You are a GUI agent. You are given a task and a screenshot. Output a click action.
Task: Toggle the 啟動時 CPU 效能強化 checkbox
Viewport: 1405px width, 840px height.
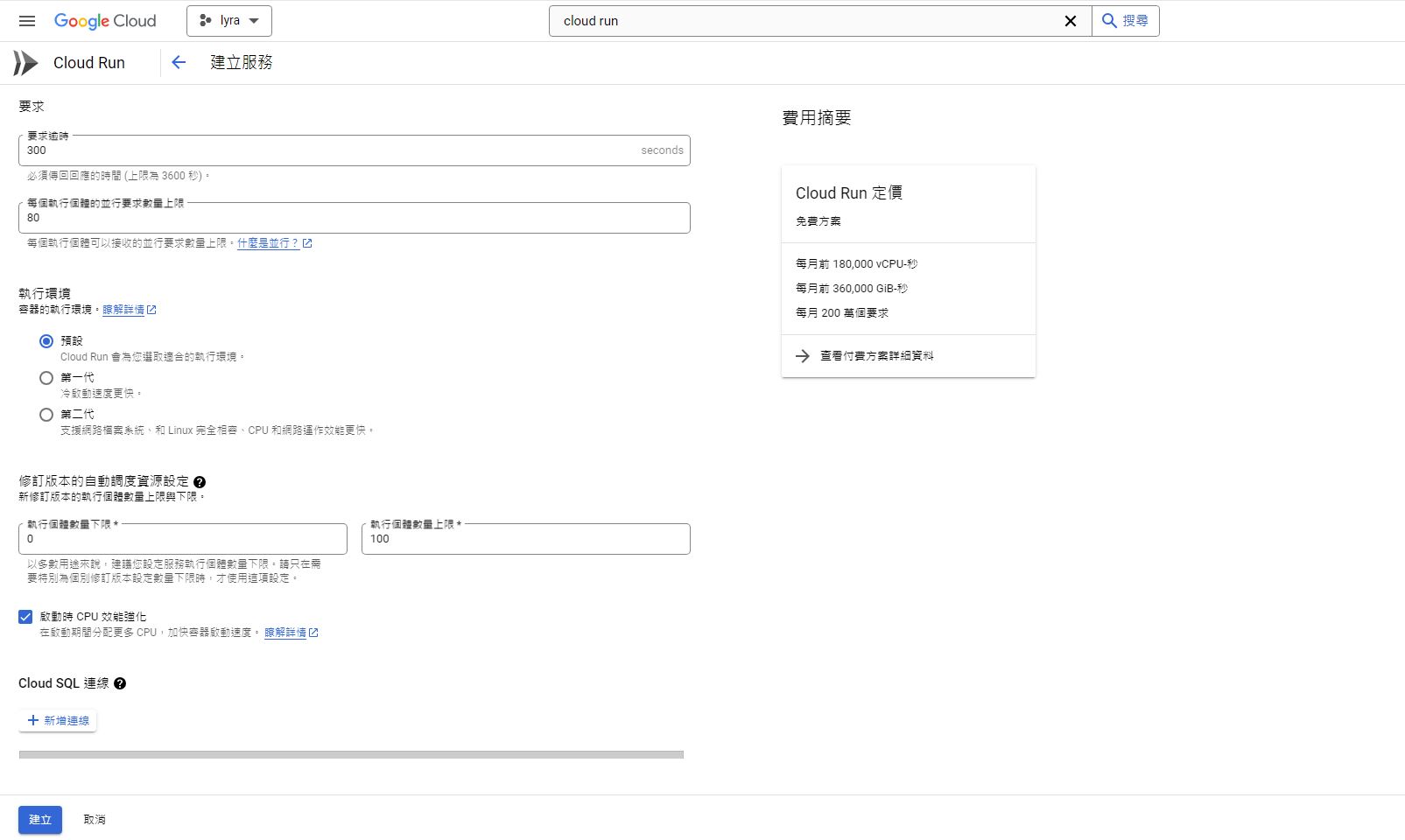coord(25,617)
